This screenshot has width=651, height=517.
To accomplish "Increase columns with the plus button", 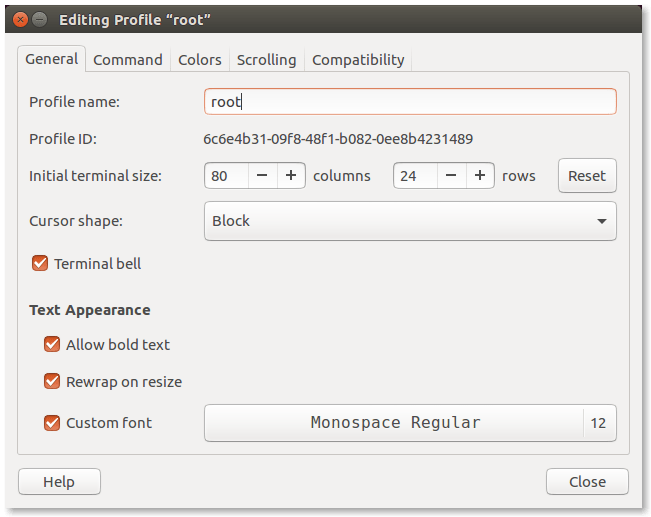I will tap(291, 176).
